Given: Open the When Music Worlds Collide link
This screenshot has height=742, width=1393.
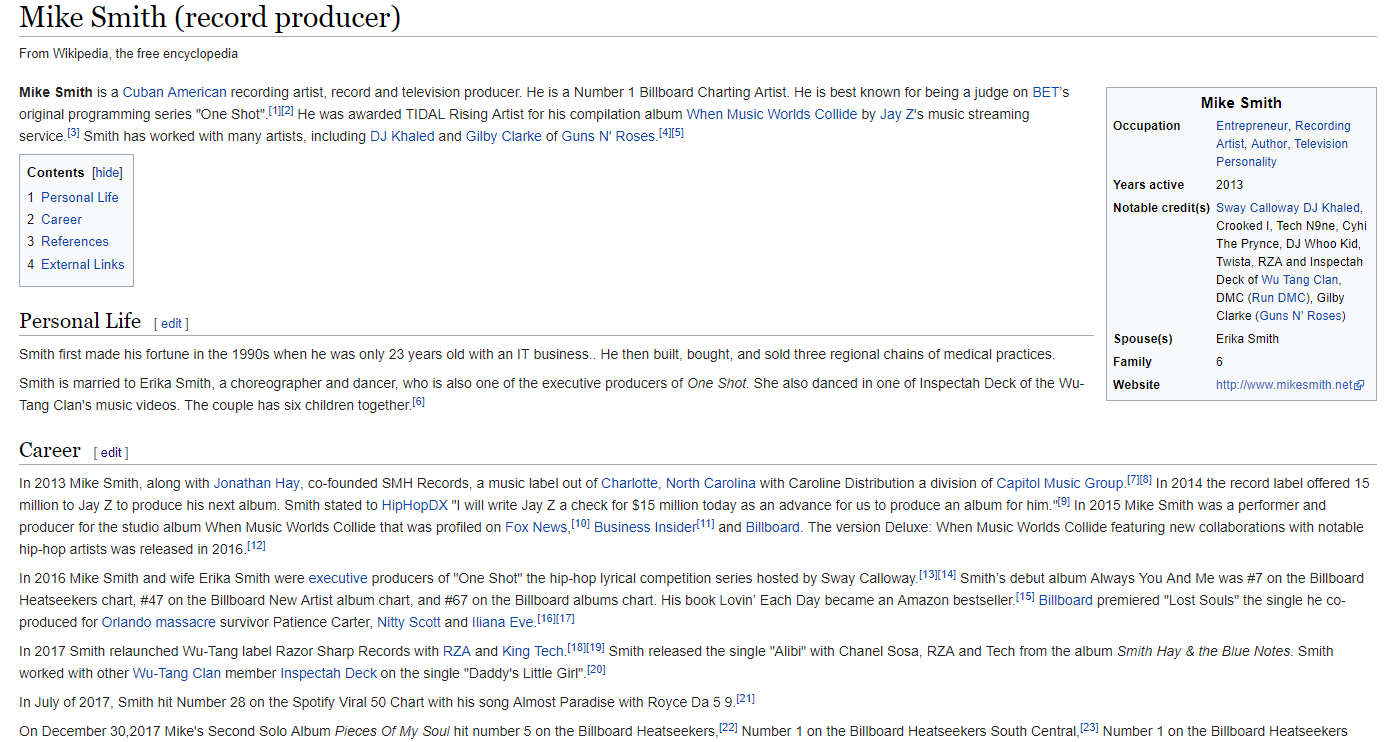Looking at the screenshot, I should click(772, 114).
